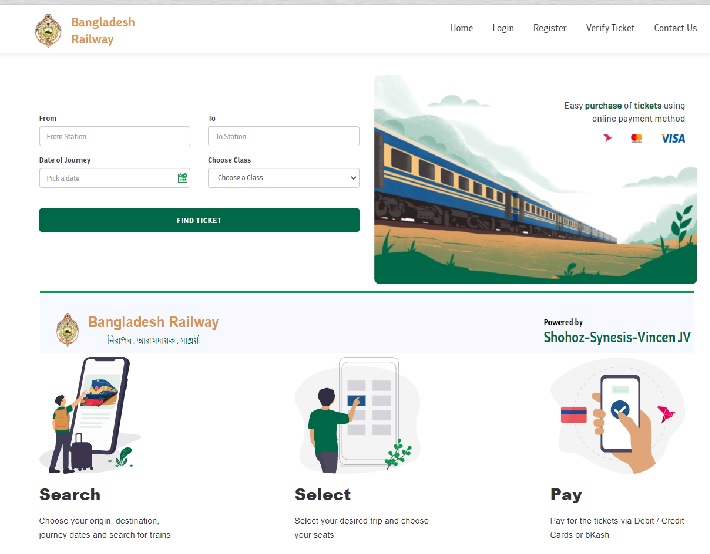Image resolution: width=710 pixels, height=554 pixels.
Task: Go to the Register page
Action: coord(550,28)
